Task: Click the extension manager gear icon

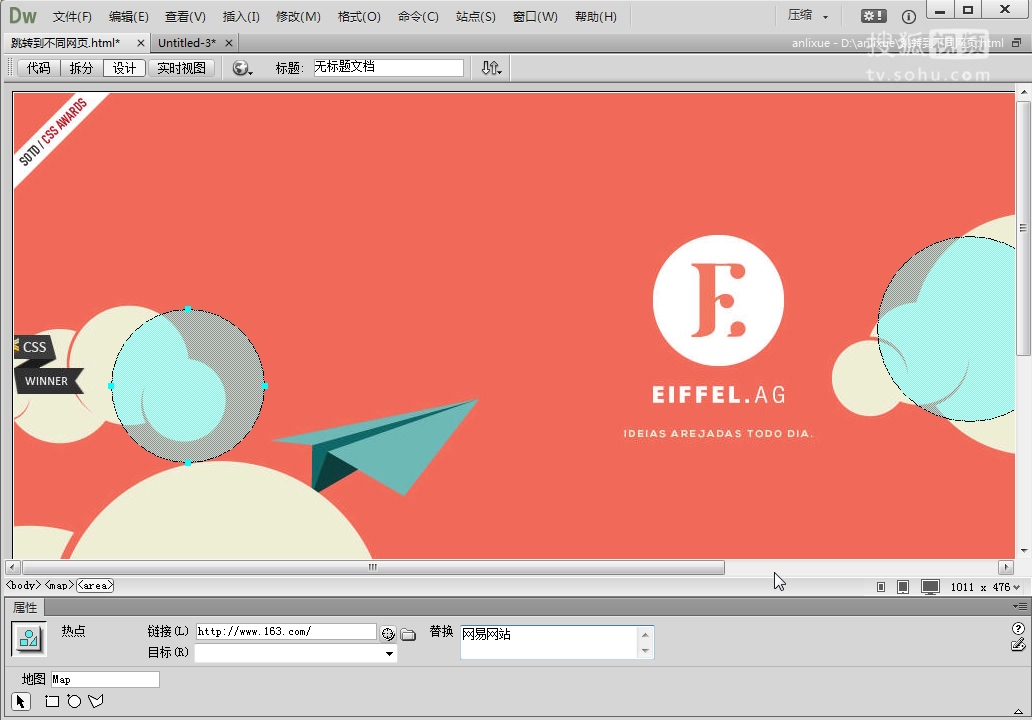Action: 873,16
